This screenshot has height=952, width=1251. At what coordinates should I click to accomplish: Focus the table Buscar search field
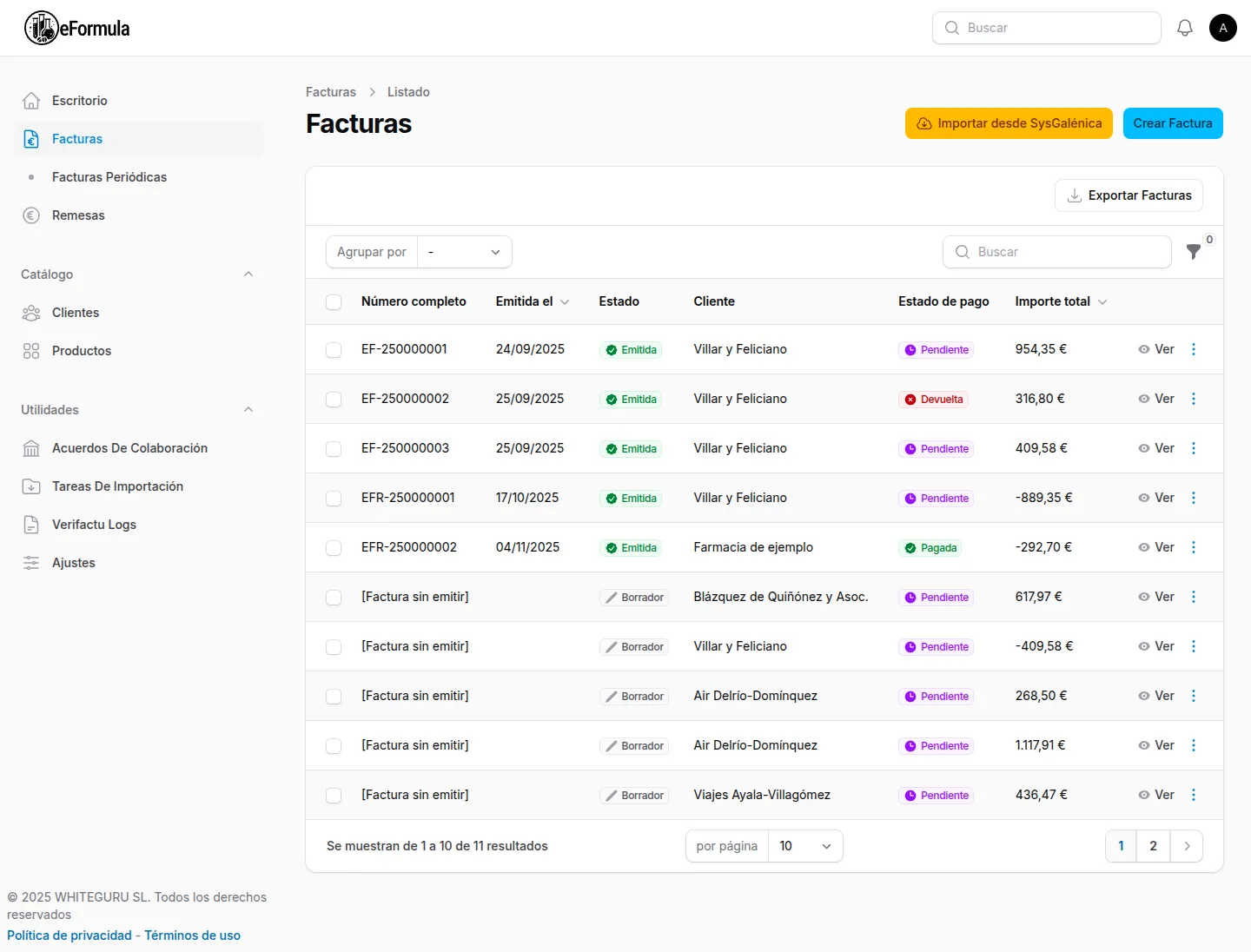[x=1057, y=252]
